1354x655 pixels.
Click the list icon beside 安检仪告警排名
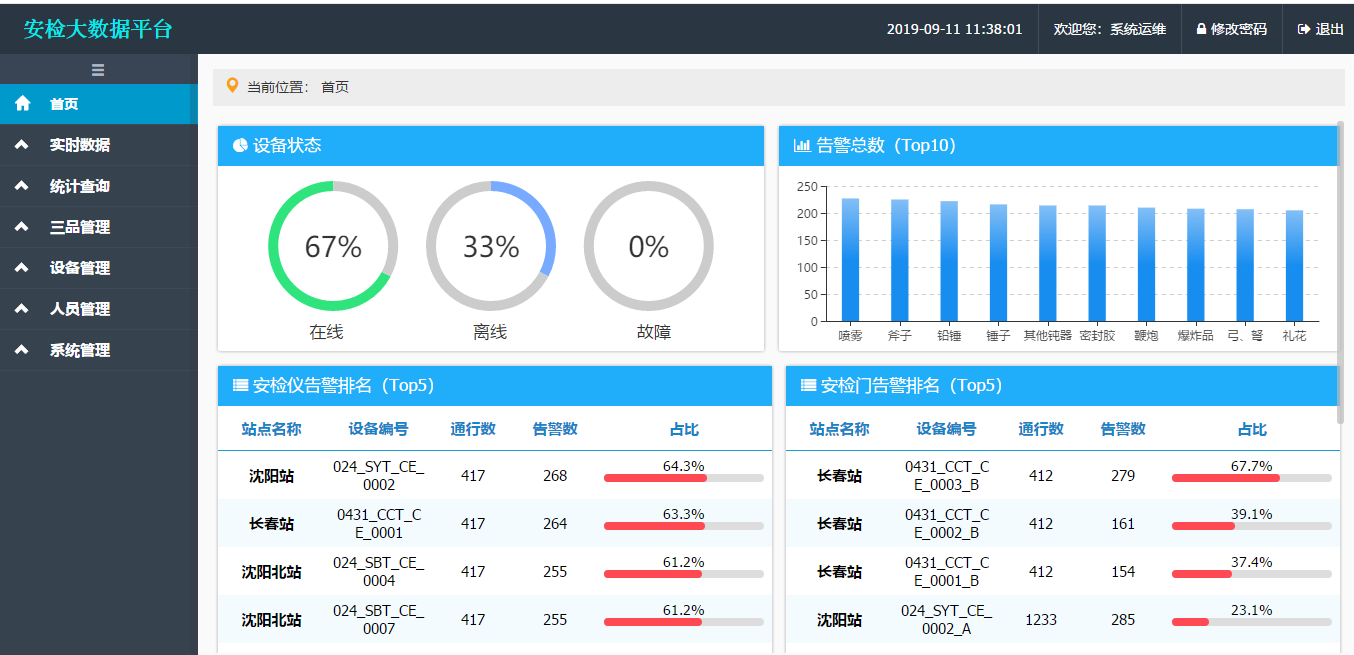tap(240, 386)
